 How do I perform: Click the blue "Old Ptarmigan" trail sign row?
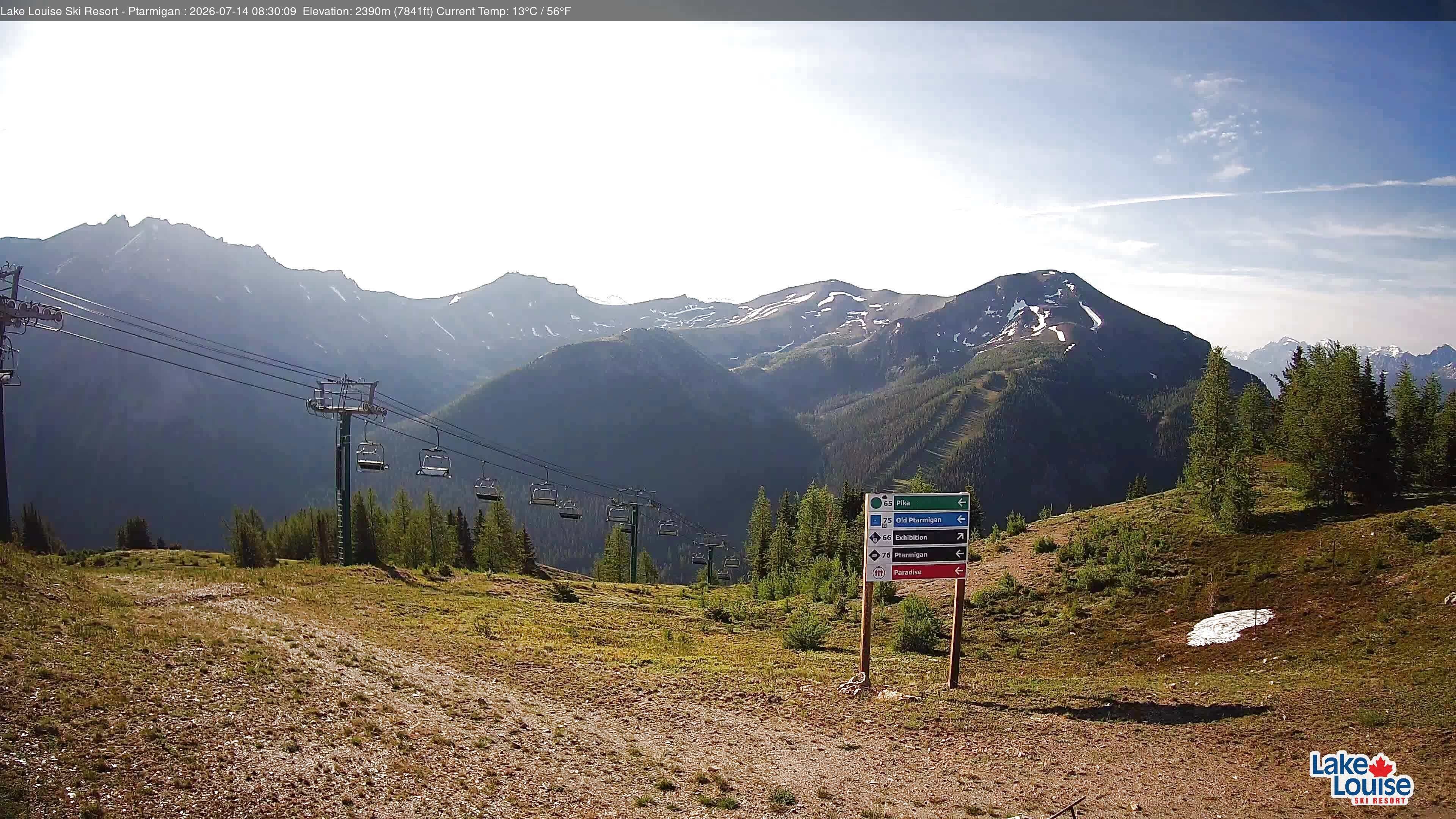pyautogui.click(x=918, y=520)
